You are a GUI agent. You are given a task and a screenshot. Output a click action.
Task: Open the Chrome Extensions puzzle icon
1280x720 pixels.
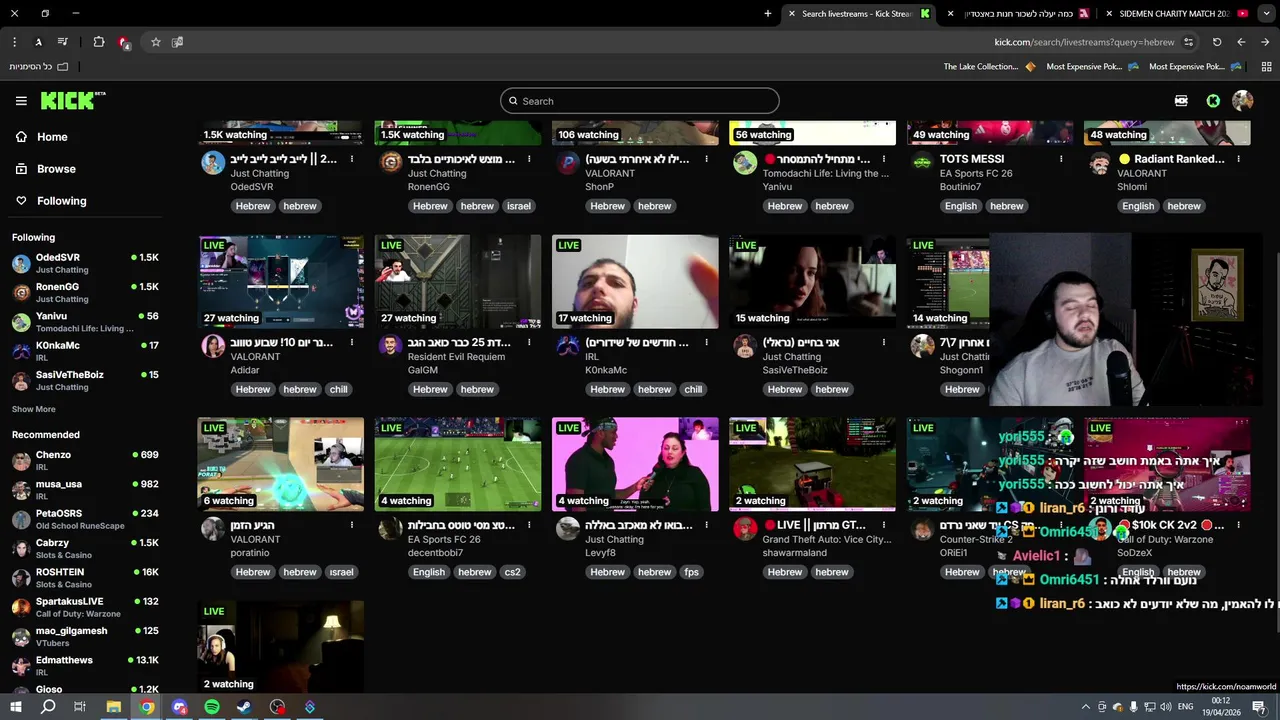(x=98, y=42)
